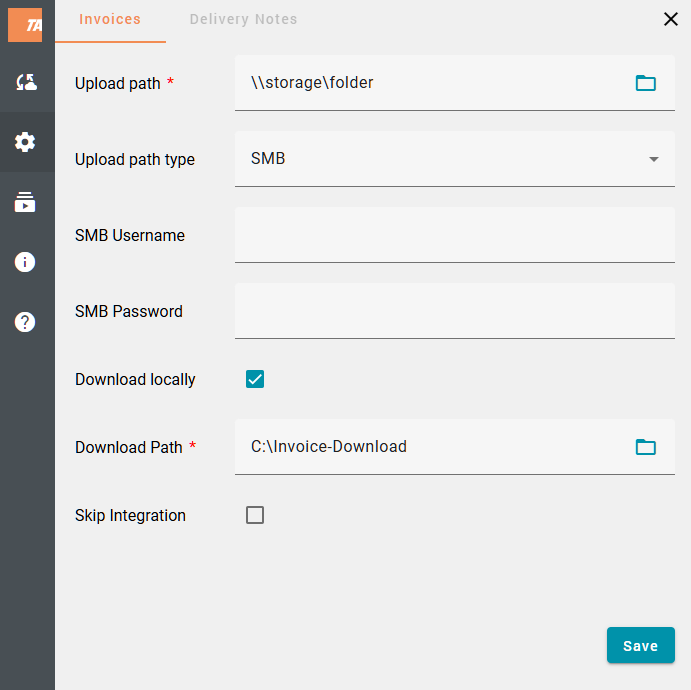Screen dimensions: 691x690
Task: Close the settings dialog with X
Action: [671, 19]
